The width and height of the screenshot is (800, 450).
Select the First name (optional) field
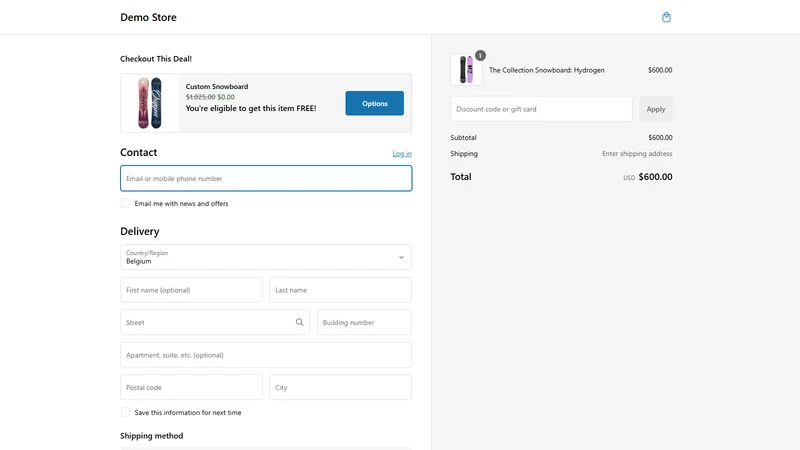click(x=191, y=290)
